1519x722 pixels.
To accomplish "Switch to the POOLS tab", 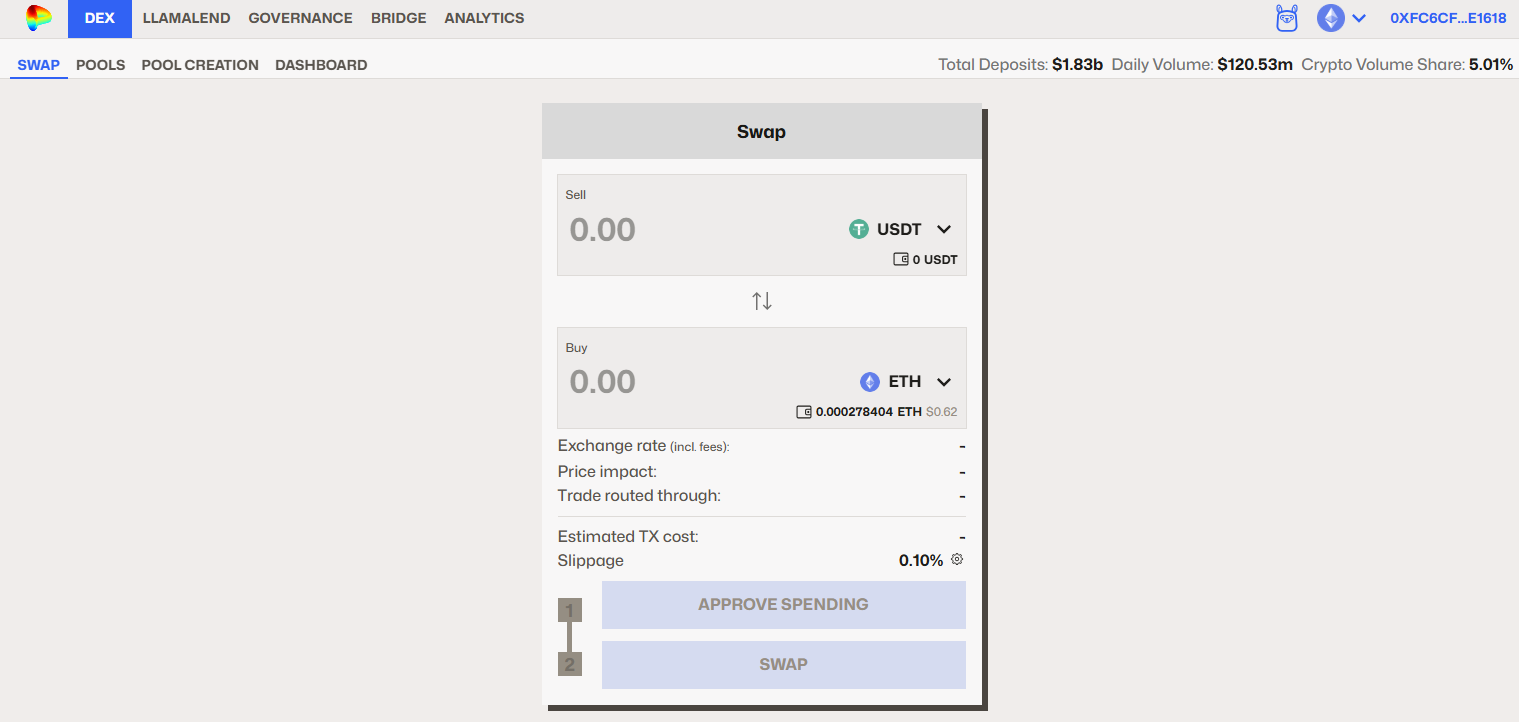I will point(100,65).
